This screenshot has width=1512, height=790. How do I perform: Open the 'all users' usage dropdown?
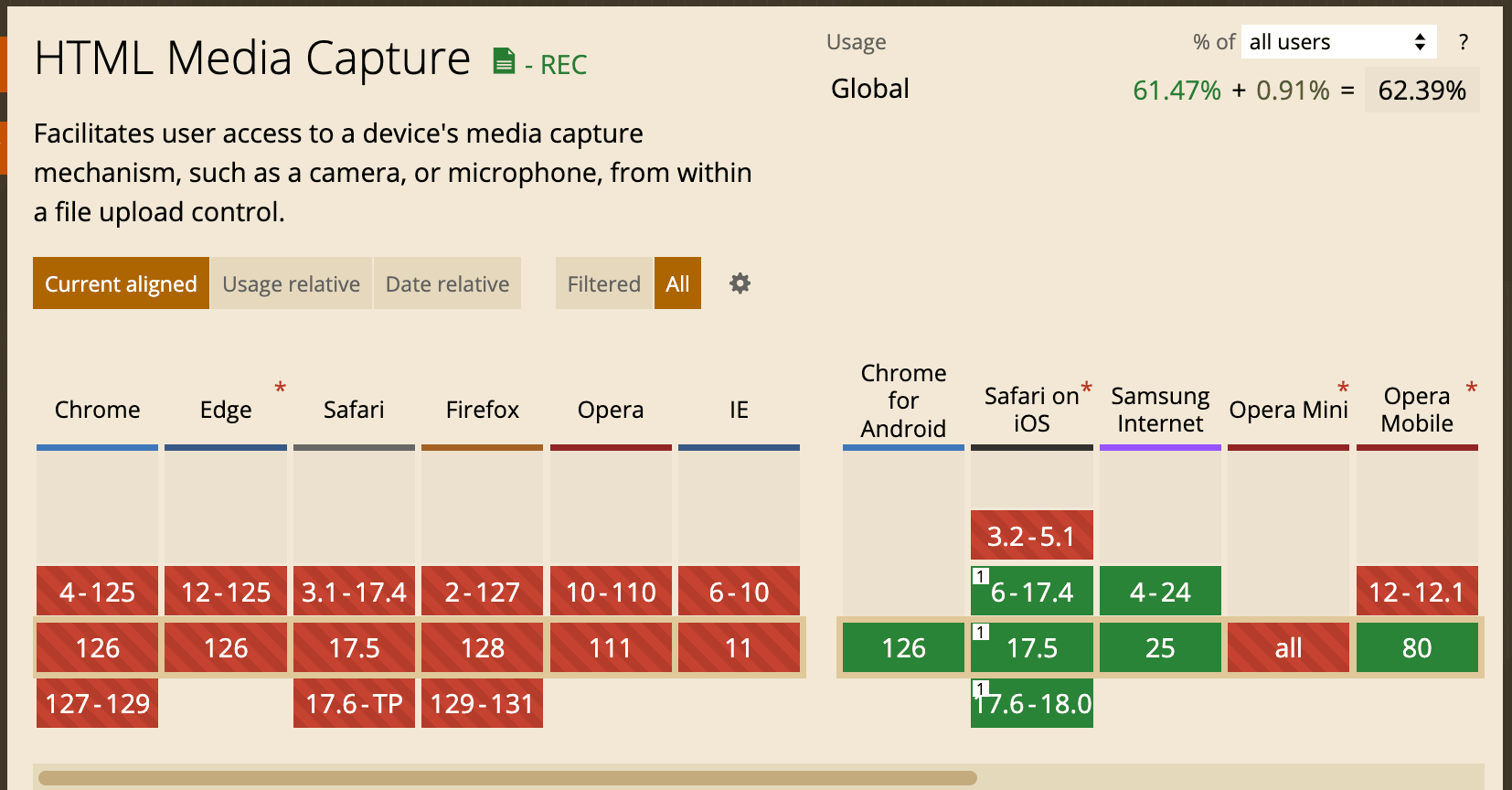tap(1337, 42)
